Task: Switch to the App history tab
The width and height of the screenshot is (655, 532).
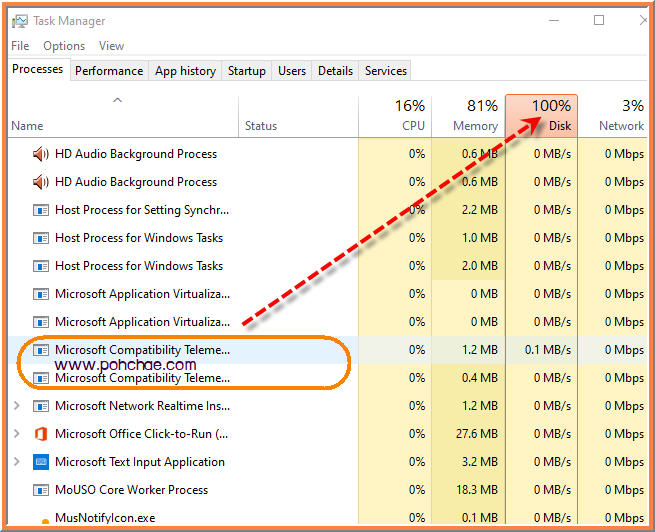Action: pyautogui.click(x=185, y=71)
